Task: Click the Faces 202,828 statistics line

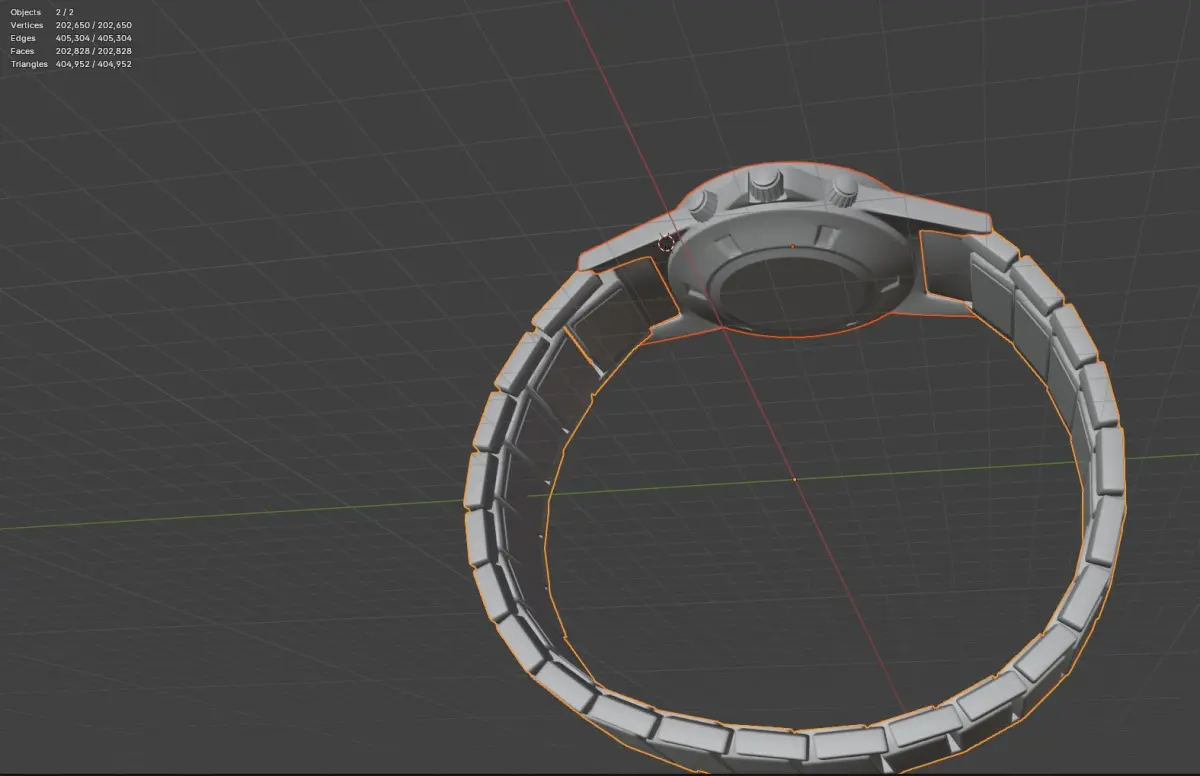Action: (x=71, y=51)
